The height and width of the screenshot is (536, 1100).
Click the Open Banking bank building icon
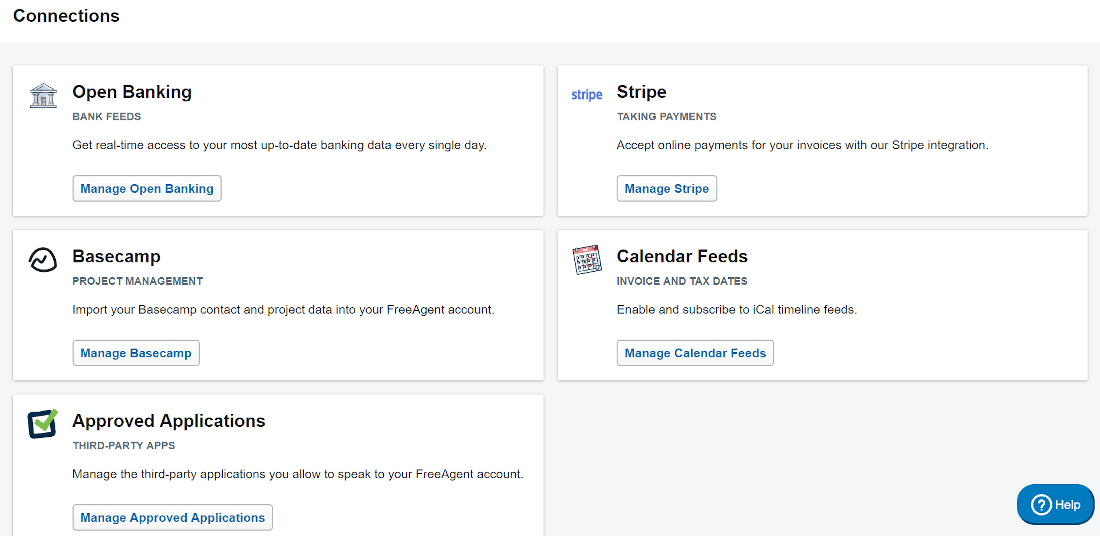43,95
